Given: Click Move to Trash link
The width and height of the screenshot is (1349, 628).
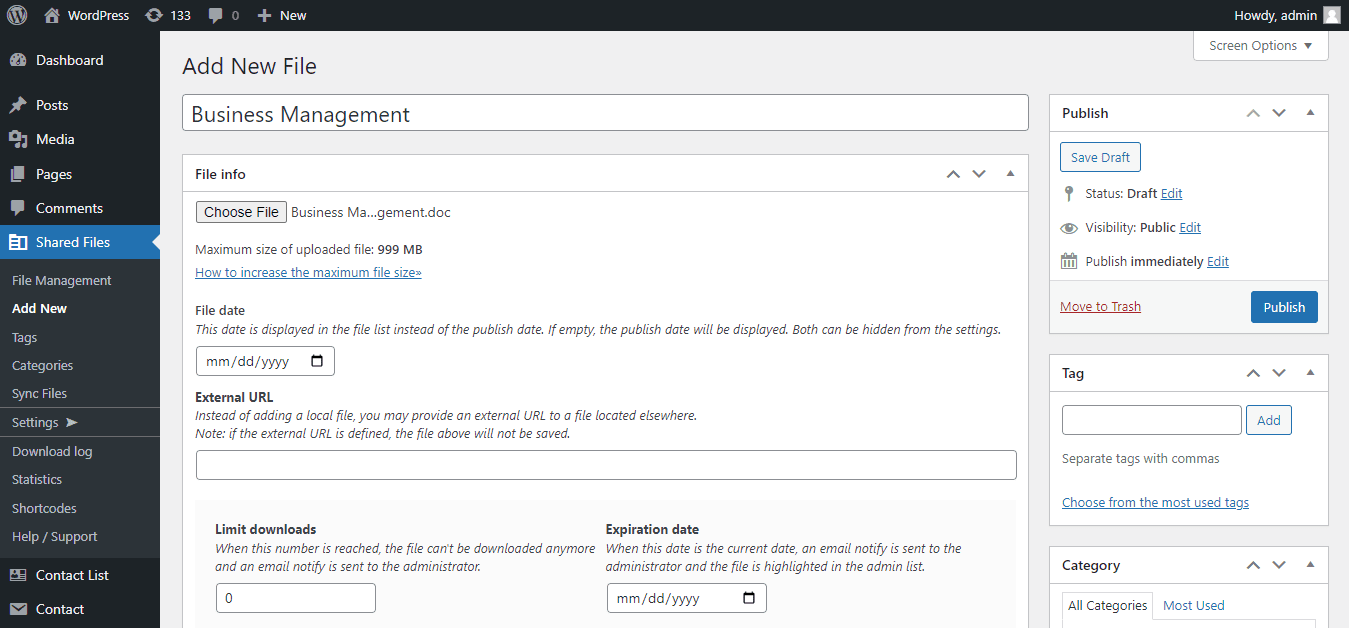Looking at the screenshot, I should click(1100, 306).
